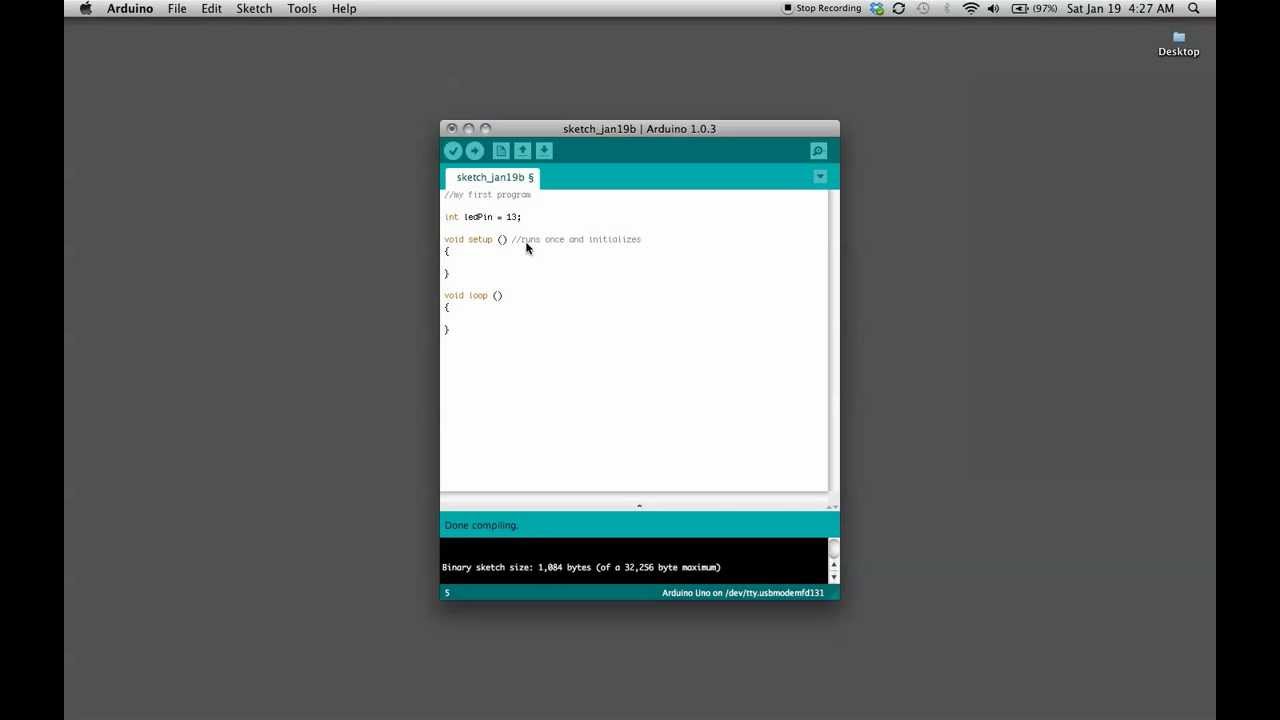Click the globe network status icon
Screen dimensions: 1280x720
point(877,8)
